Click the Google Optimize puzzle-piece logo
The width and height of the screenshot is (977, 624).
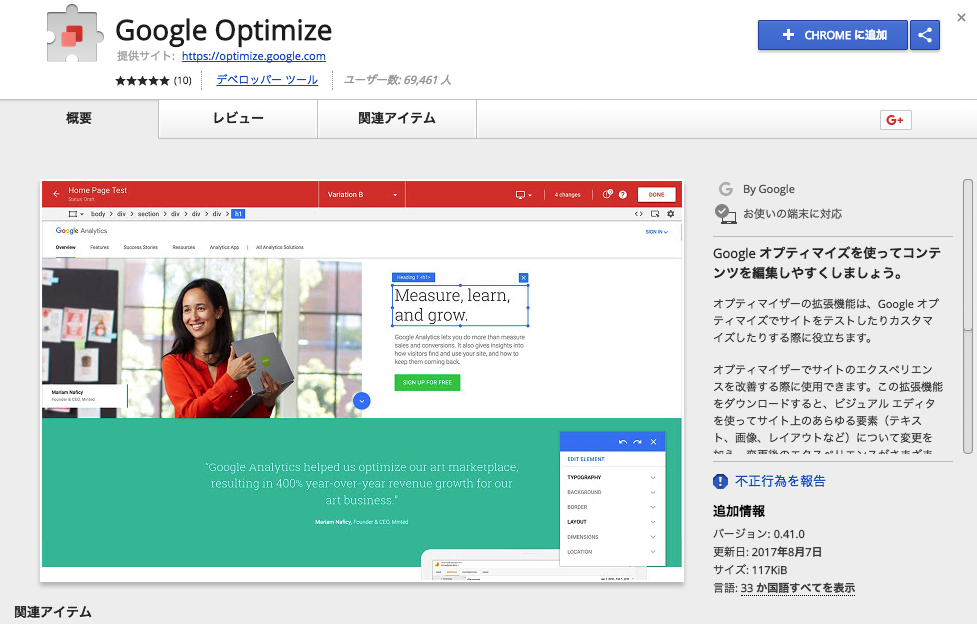pyautogui.click(x=74, y=34)
